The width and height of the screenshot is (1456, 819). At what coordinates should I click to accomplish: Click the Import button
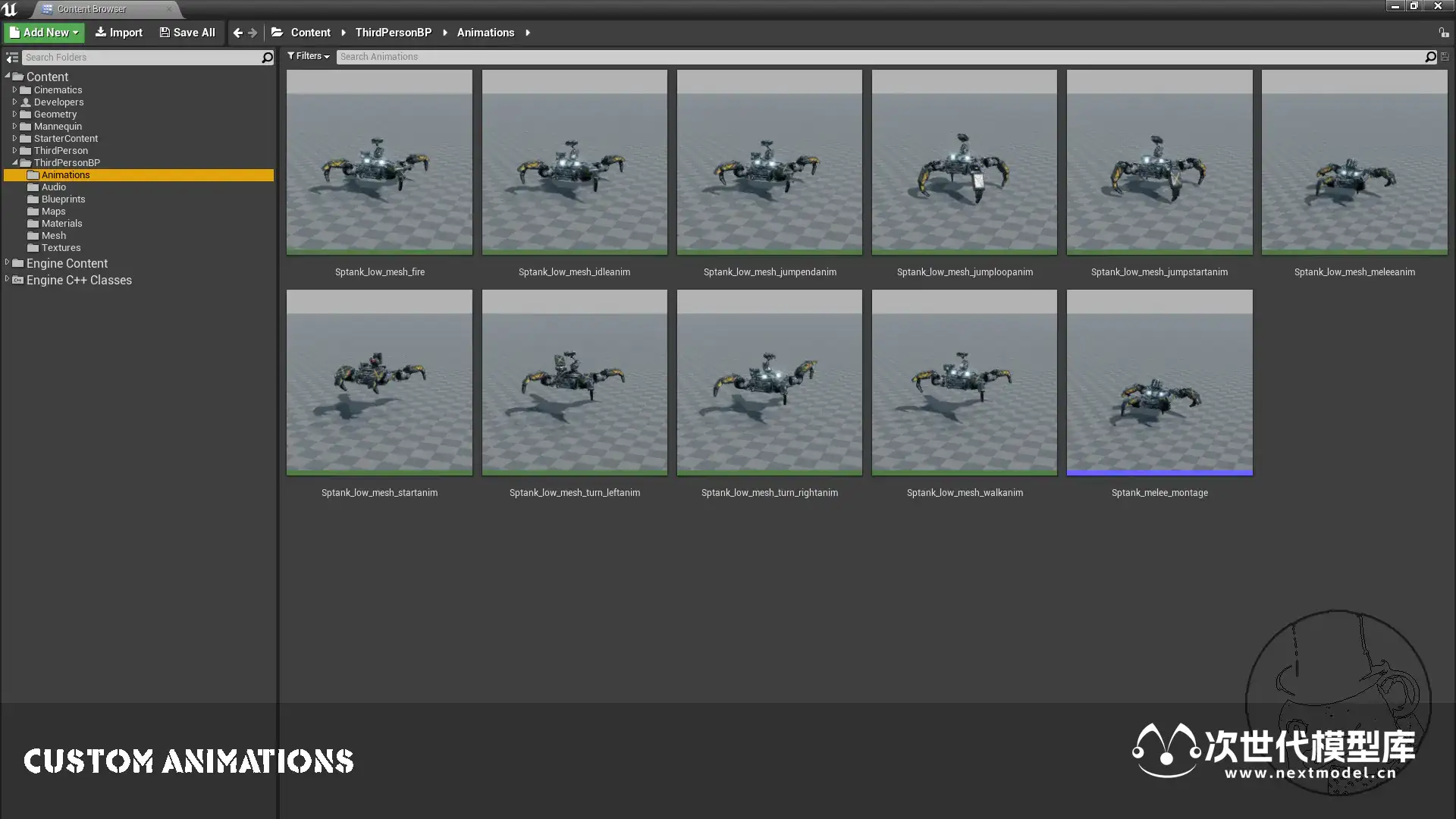click(x=118, y=33)
